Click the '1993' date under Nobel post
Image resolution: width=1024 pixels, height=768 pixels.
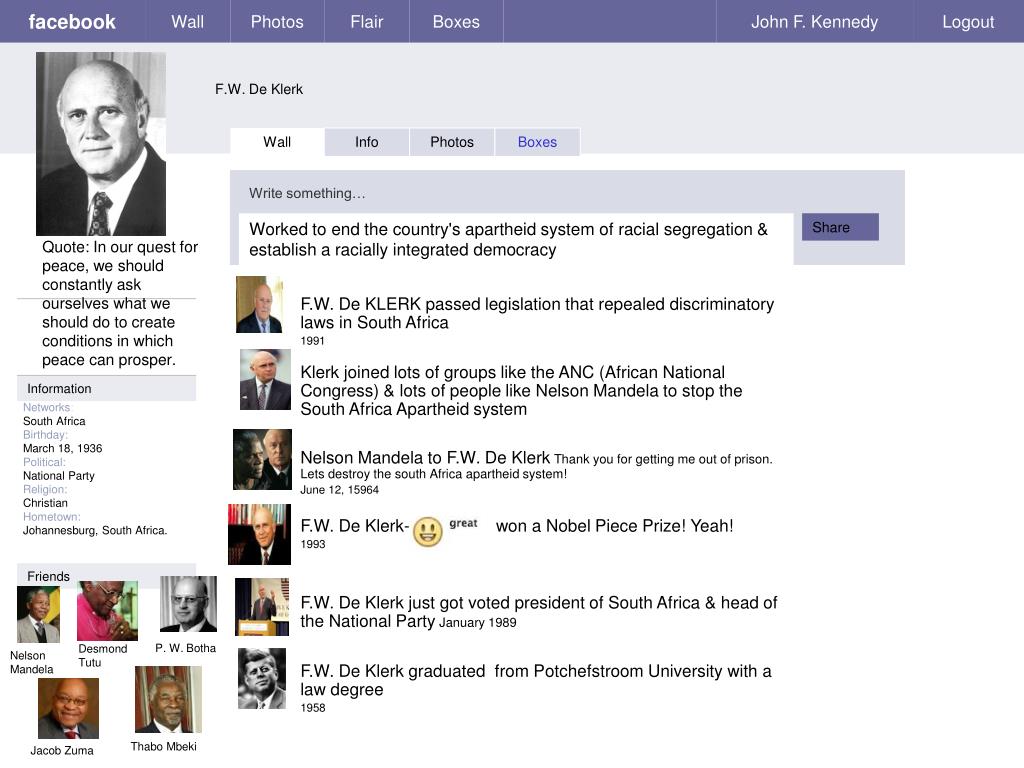[x=313, y=544]
